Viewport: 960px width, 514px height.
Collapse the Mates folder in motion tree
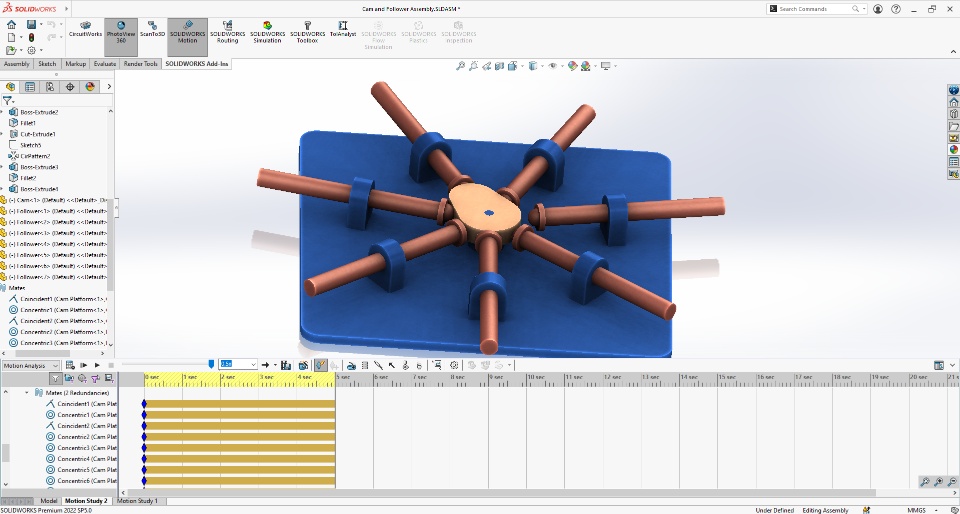tap(27, 393)
